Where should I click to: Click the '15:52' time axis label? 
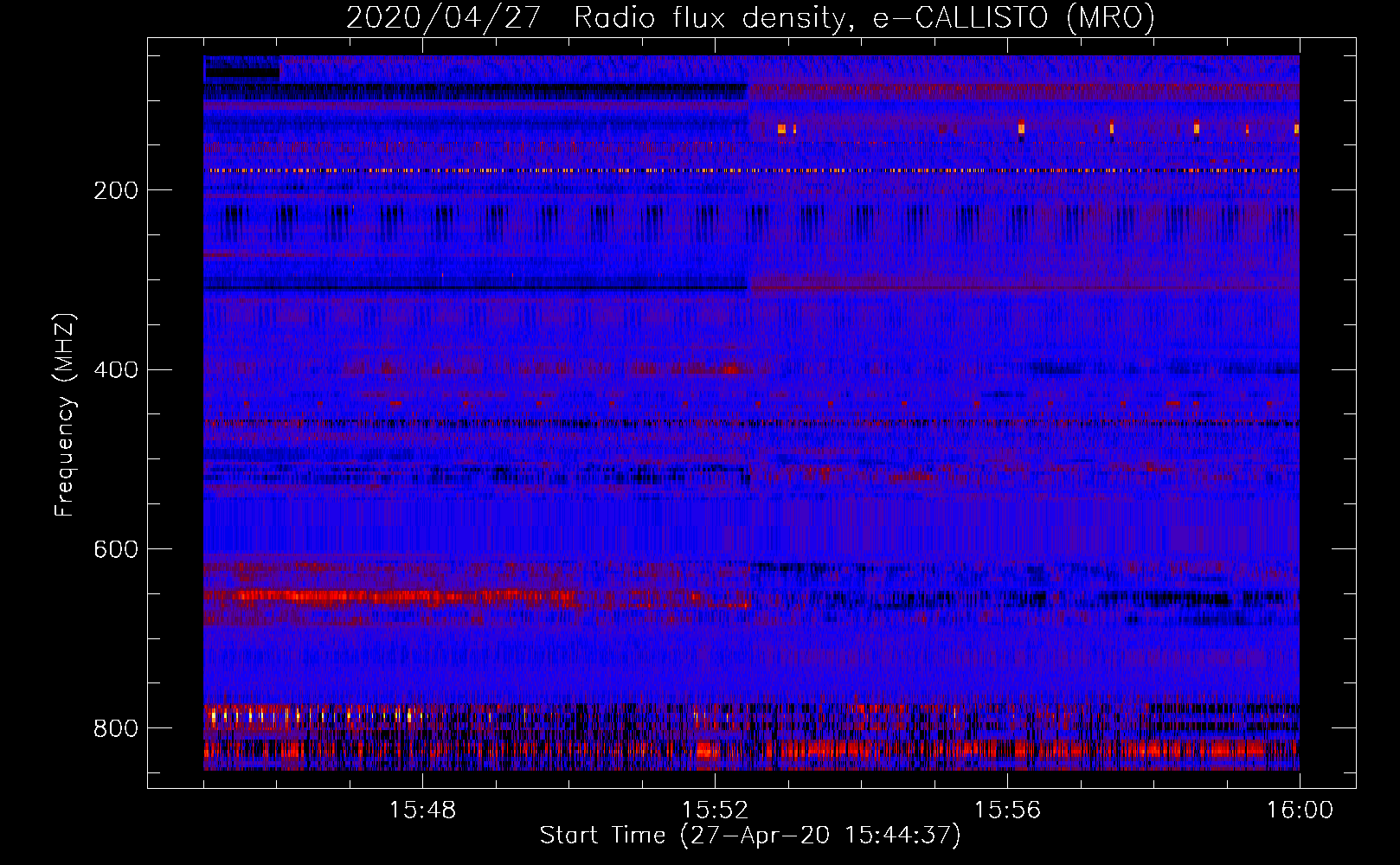pos(715,811)
